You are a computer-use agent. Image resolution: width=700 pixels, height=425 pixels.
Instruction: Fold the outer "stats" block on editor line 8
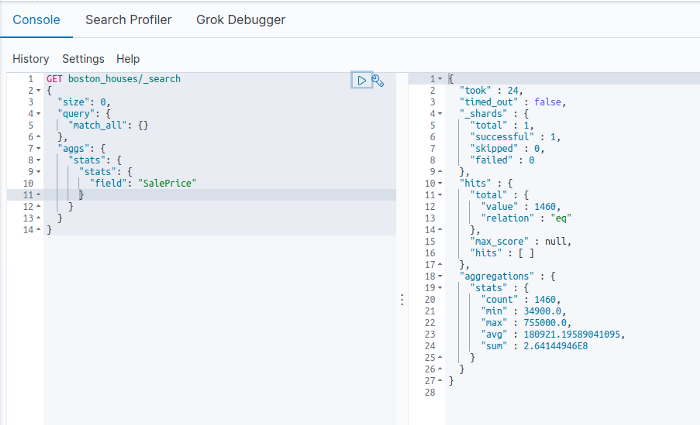point(38,160)
